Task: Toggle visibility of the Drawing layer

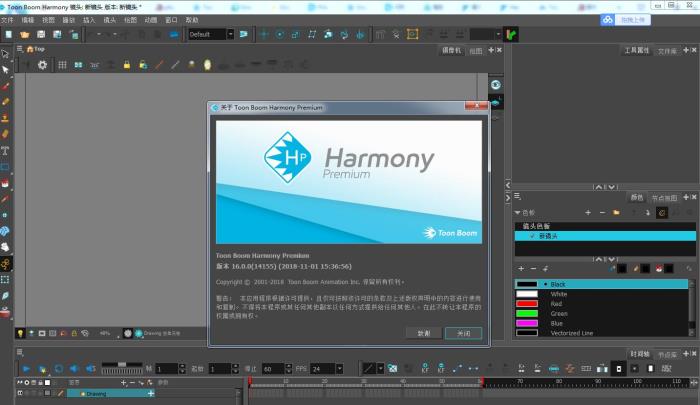Action: (20, 393)
